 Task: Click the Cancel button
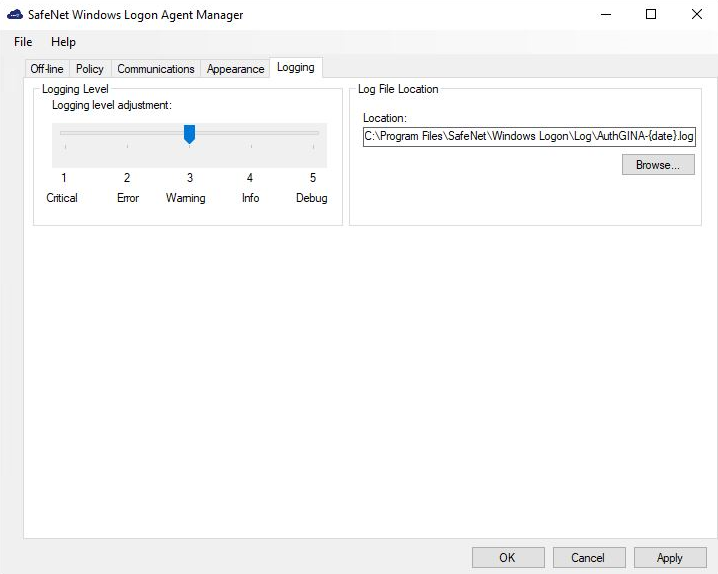pyautogui.click(x=588, y=558)
